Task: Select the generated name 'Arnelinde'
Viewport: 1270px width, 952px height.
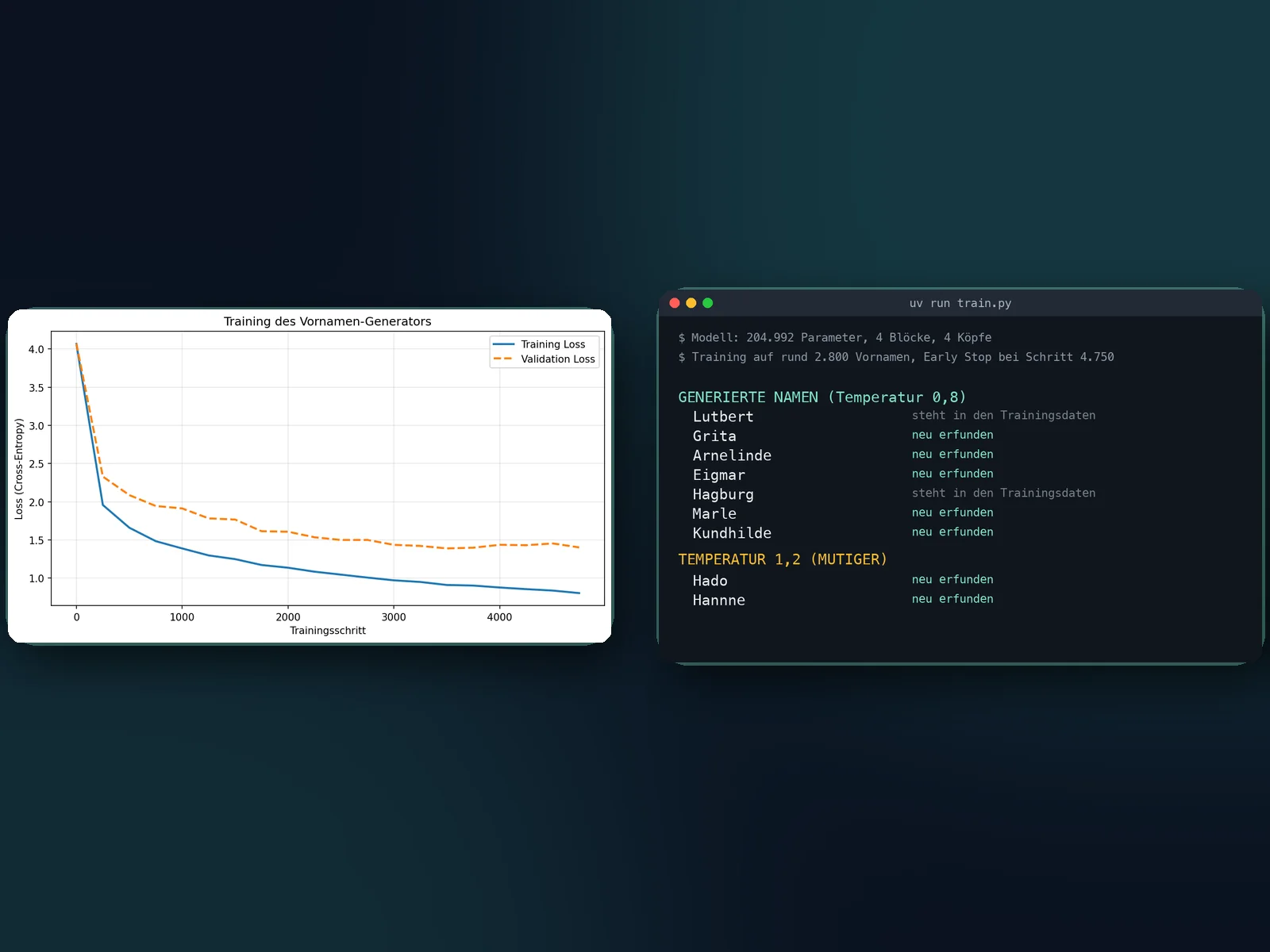Action: [x=732, y=455]
